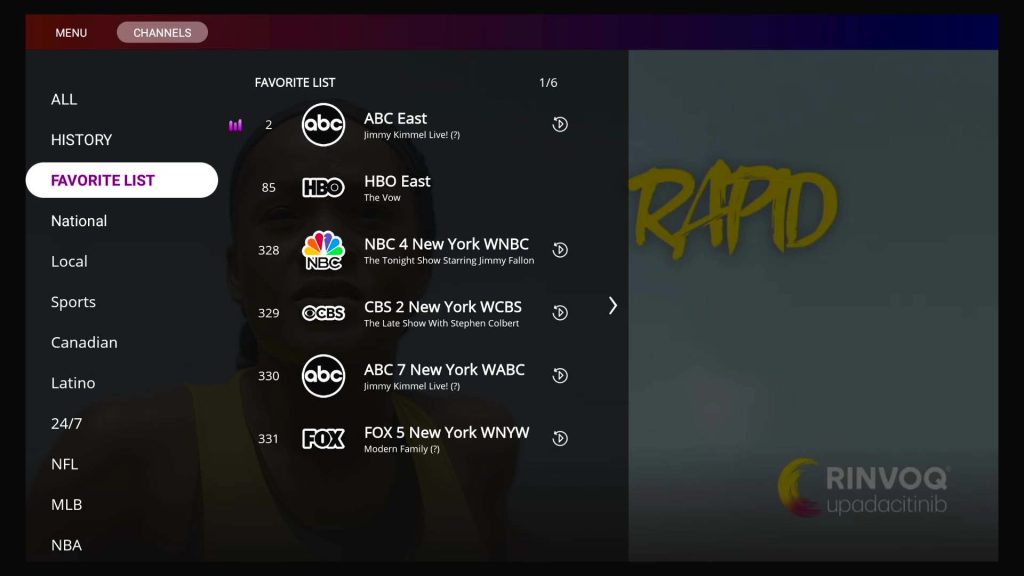Open catch-up replay for FOX 5 WNYW
This screenshot has width=1024, height=576.
pyautogui.click(x=560, y=437)
